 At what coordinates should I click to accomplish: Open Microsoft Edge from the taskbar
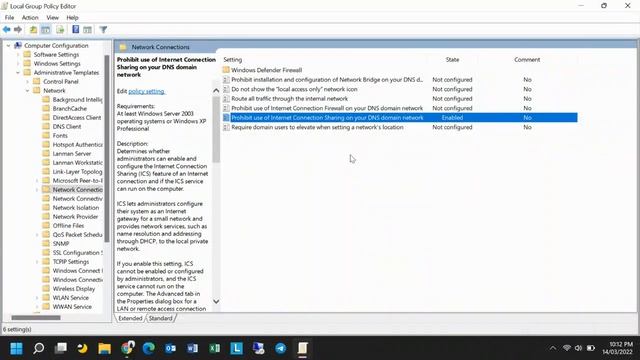point(149,348)
